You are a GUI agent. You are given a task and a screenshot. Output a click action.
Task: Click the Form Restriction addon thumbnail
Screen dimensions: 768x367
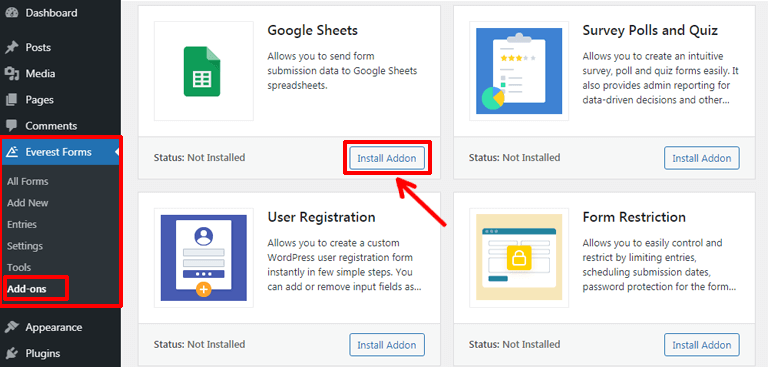[519, 258]
